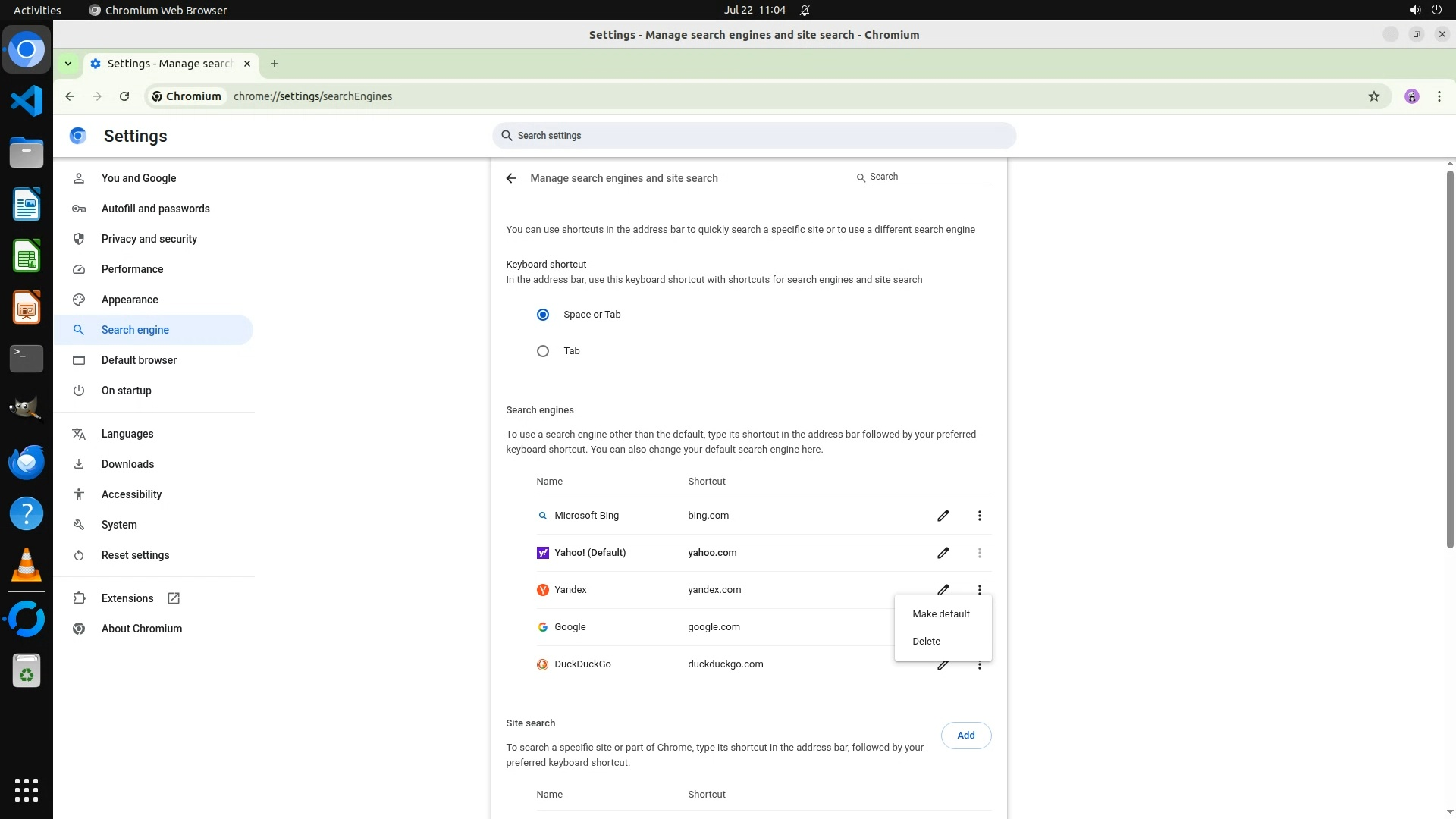Screen dimensions: 1456x819
Task: Select the Tab-only keyboard shortcut radio
Action: coord(543,351)
